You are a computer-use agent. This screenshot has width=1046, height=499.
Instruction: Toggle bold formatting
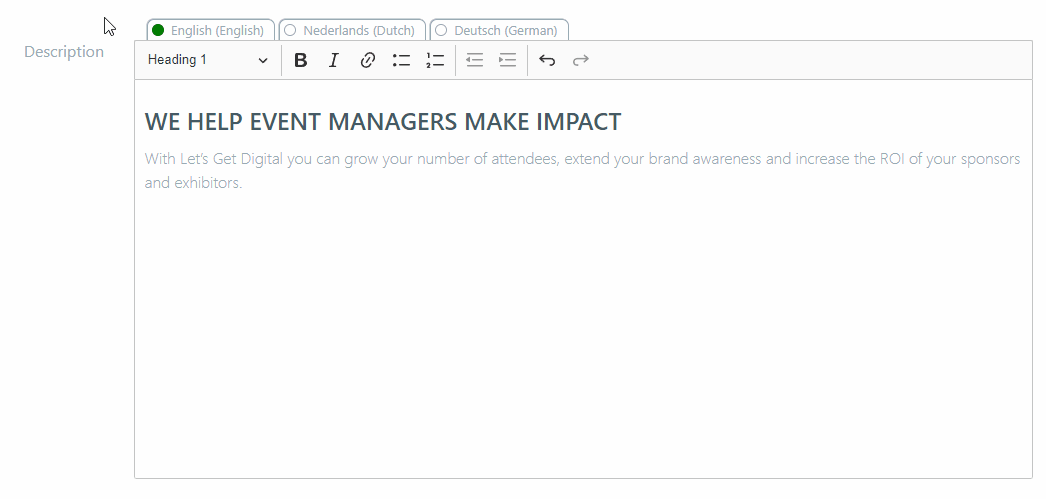tap(300, 60)
